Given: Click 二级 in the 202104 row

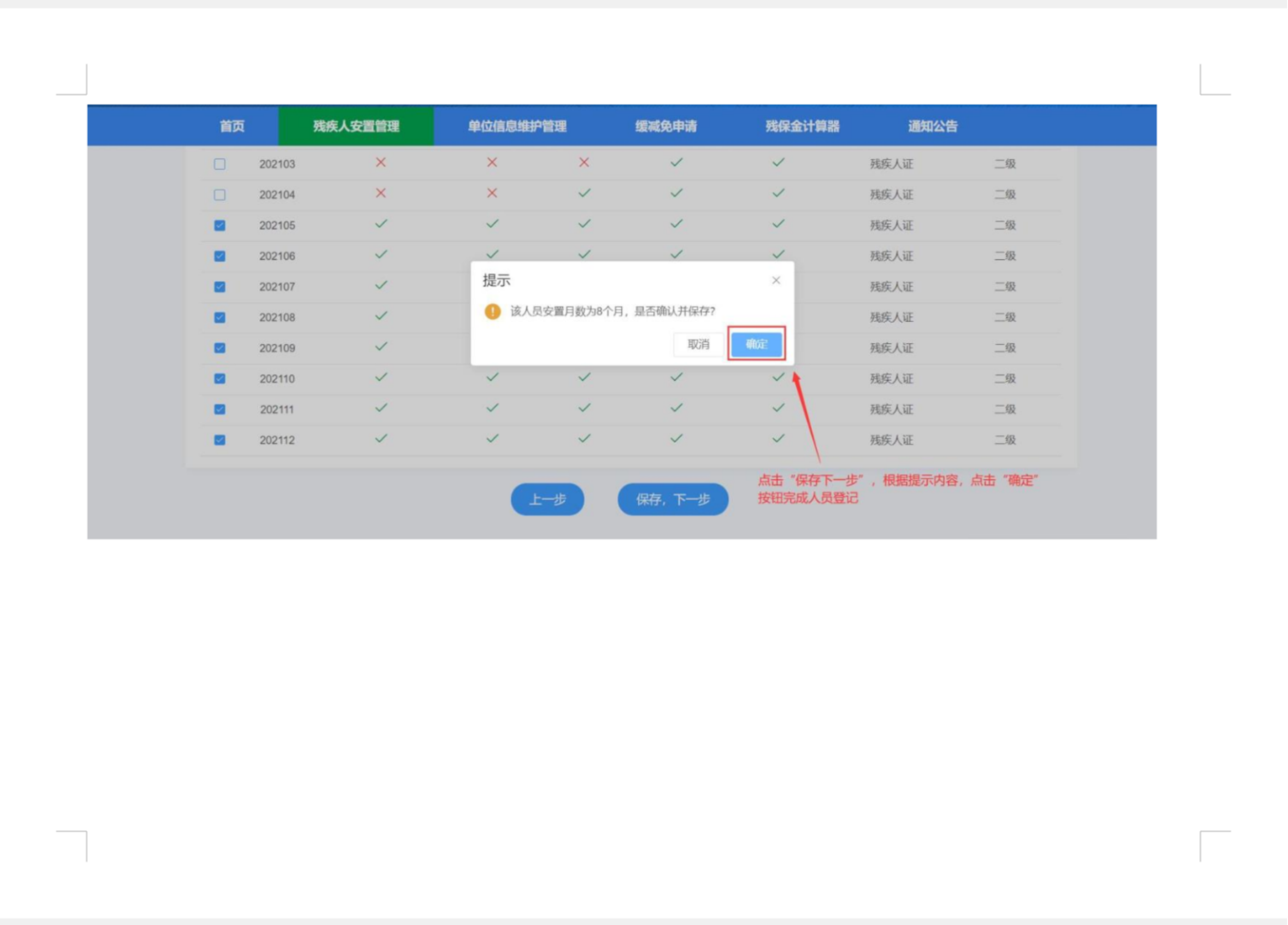Looking at the screenshot, I should point(1004,195).
